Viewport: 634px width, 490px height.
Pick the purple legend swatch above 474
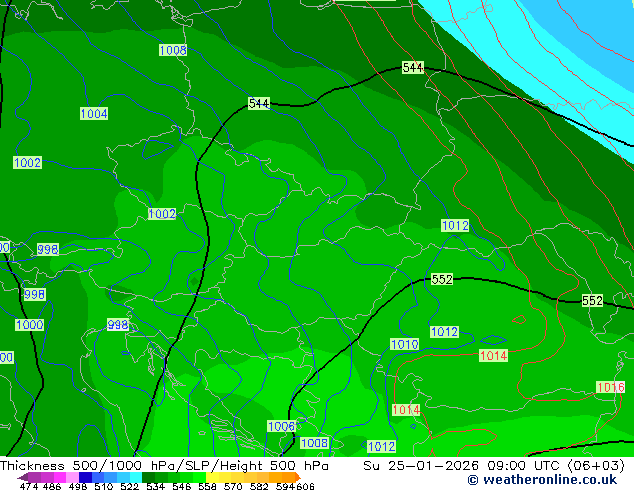(34, 477)
